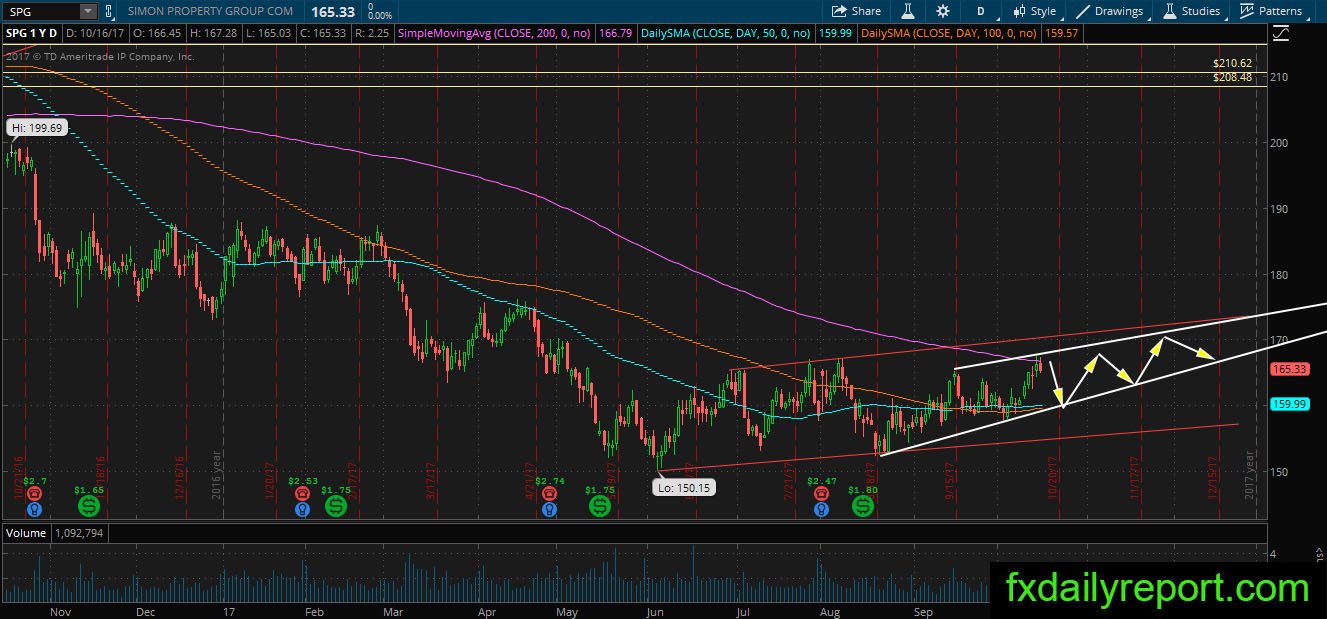Viewport: 1327px width, 619px height.
Task: Click the H: 167.28 high value
Action: pos(213,33)
